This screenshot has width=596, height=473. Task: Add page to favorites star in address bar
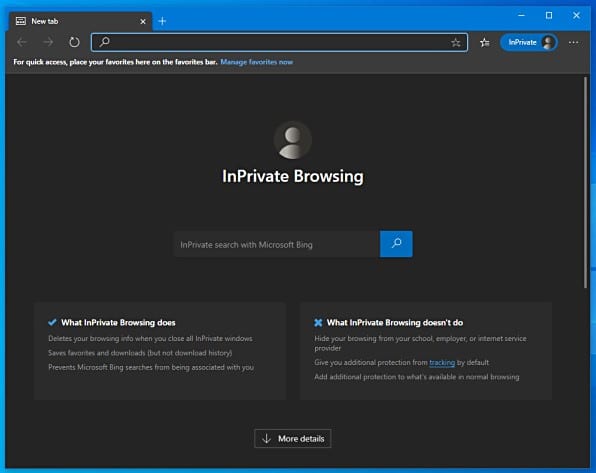point(455,43)
